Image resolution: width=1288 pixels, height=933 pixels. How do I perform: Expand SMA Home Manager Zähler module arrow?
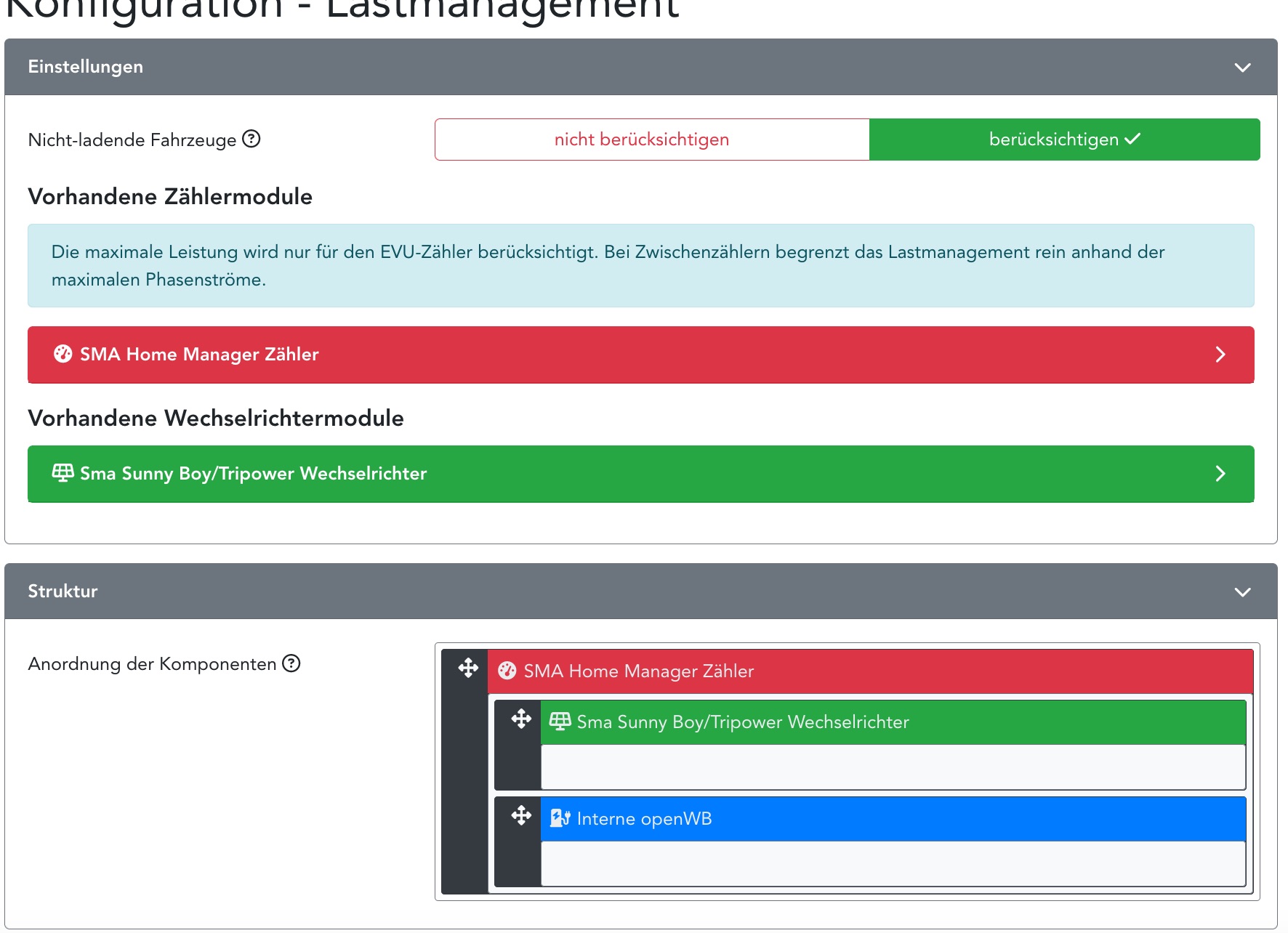click(1220, 355)
